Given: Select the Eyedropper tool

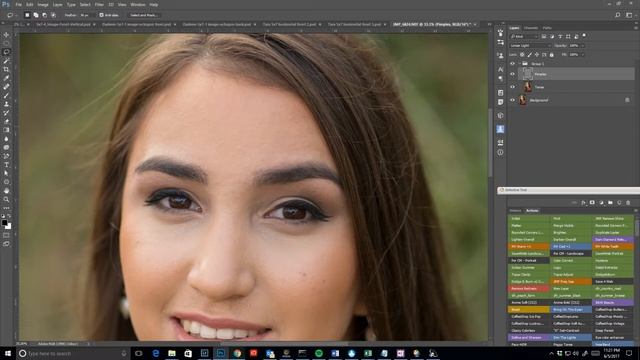Looking at the screenshot, I should click(6, 78).
